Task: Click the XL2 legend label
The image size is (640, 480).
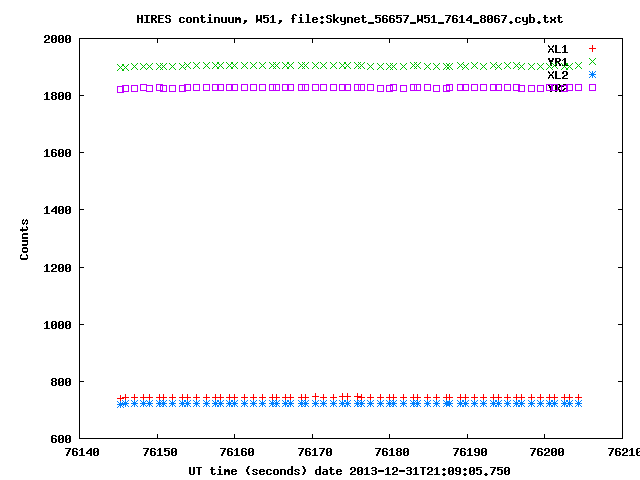Action: point(558,75)
